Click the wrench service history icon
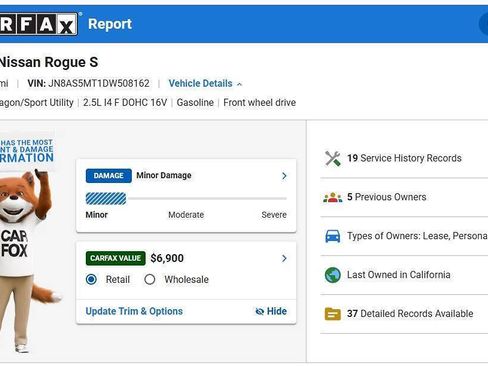488x366 pixels. click(x=332, y=158)
